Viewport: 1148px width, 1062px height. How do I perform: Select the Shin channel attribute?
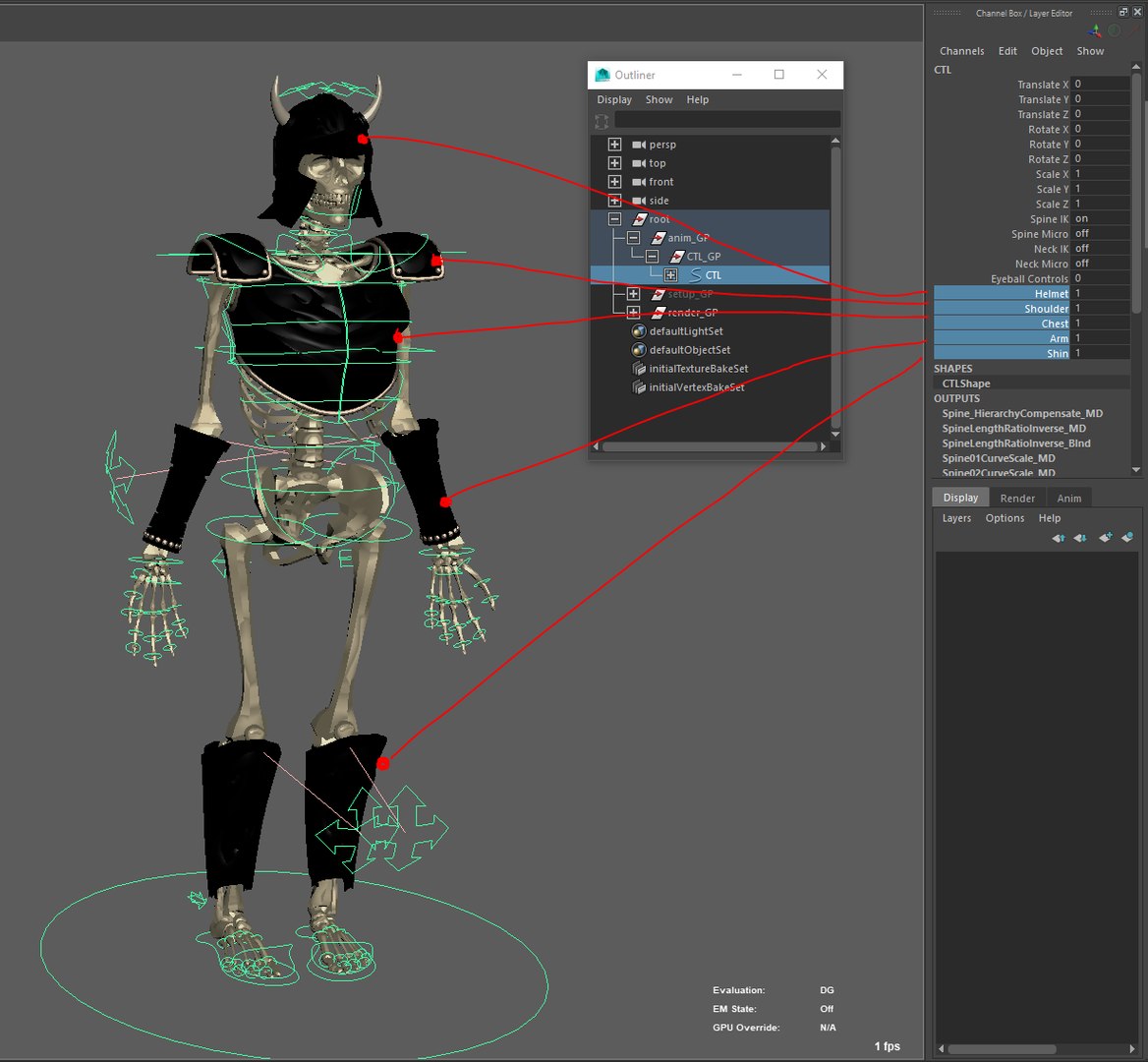pyautogui.click(x=1002, y=353)
